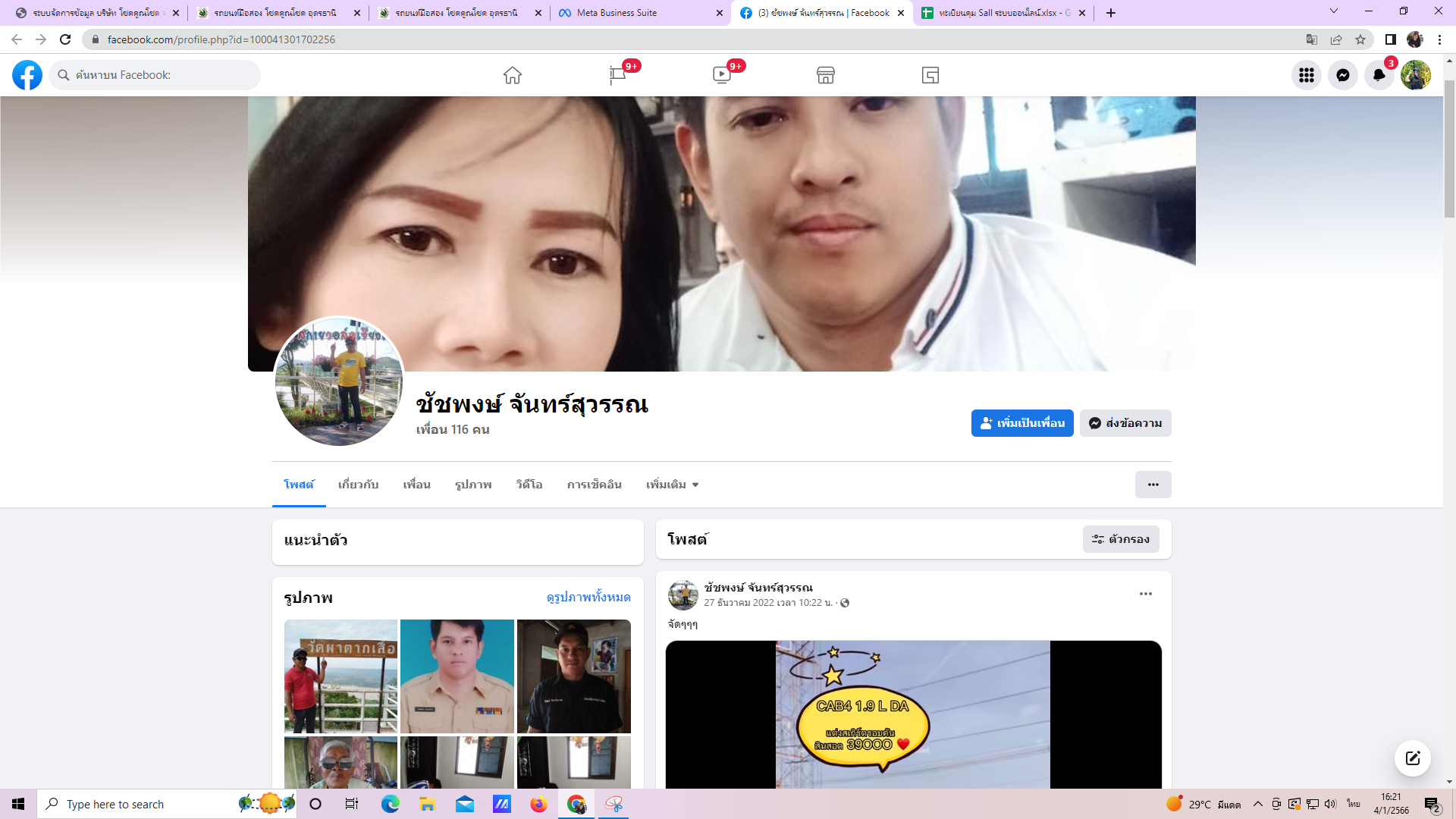Open Facebook Home icon
Screen dimensions: 1456x819
coord(513,75)
